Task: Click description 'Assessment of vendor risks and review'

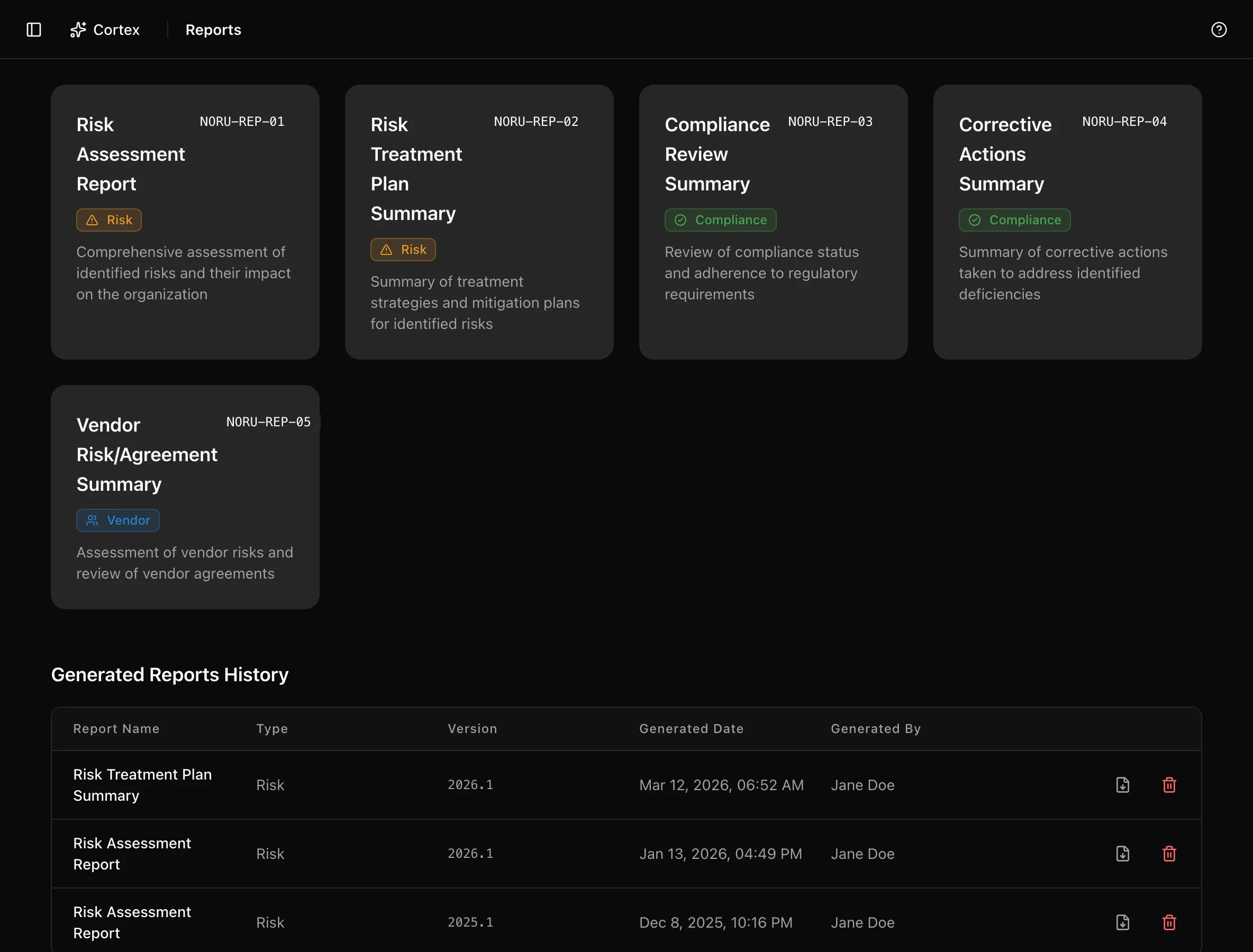Action: coord(185,563)
